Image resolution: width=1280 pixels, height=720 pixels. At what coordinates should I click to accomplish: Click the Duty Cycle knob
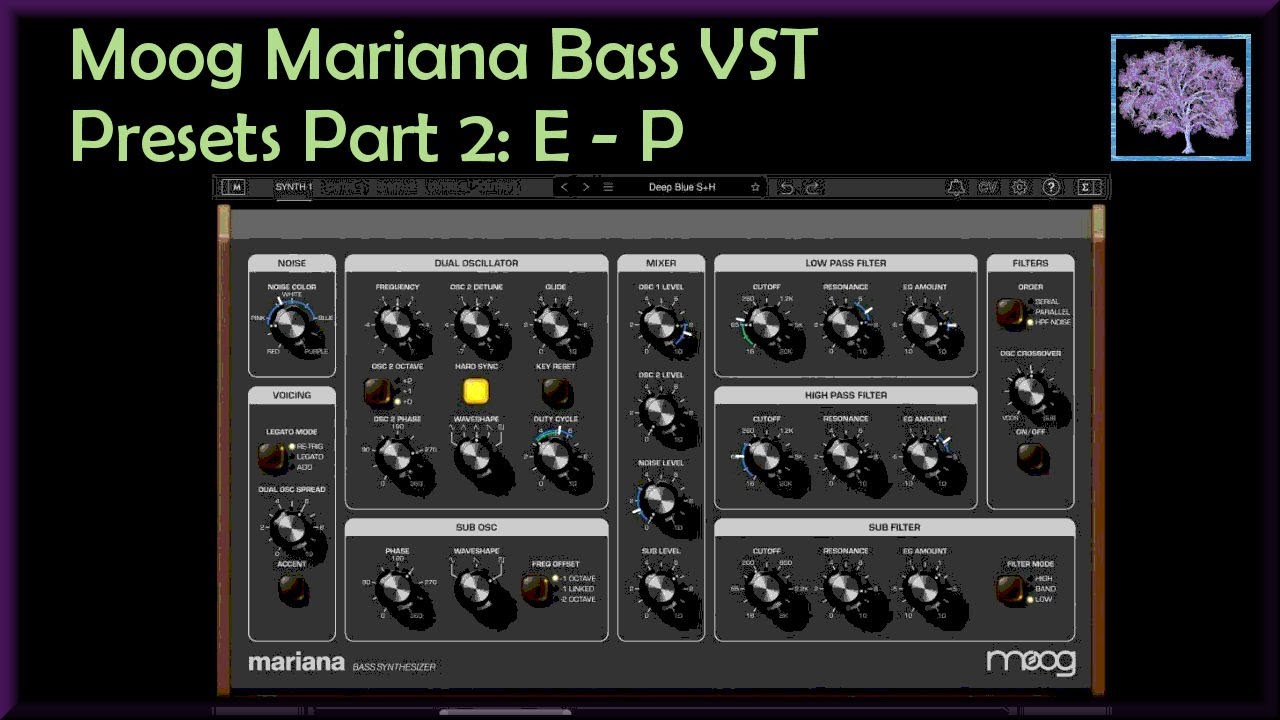555,456
